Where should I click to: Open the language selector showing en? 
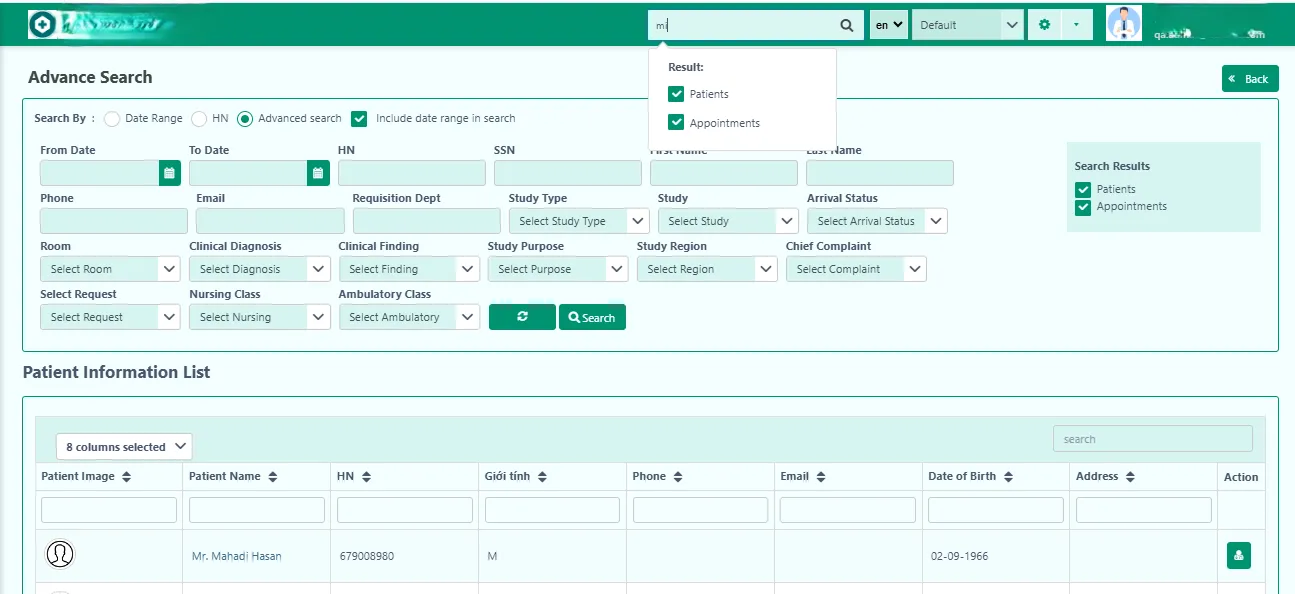point(888,25)
